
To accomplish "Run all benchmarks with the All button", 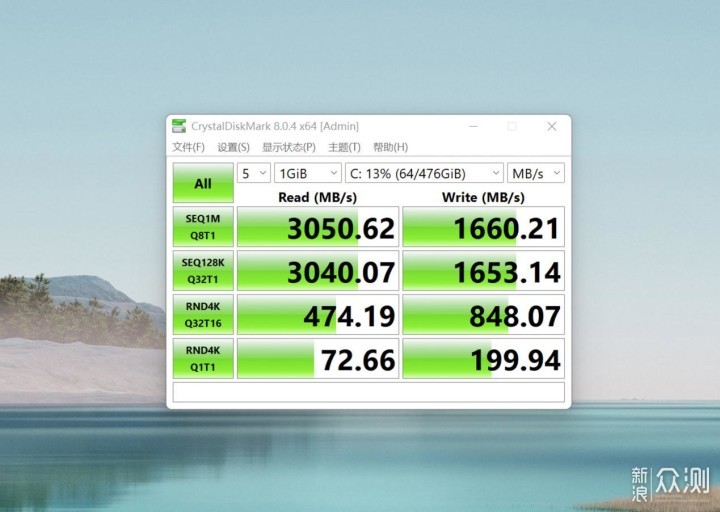I will tap(203, 183).
